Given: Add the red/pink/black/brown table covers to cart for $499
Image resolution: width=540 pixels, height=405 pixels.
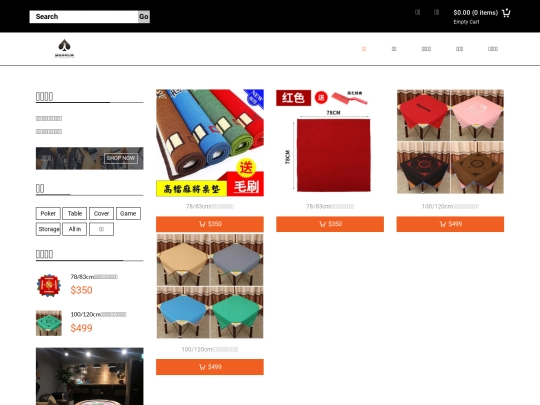Looking at the screenshot, I should click(450, 224).
